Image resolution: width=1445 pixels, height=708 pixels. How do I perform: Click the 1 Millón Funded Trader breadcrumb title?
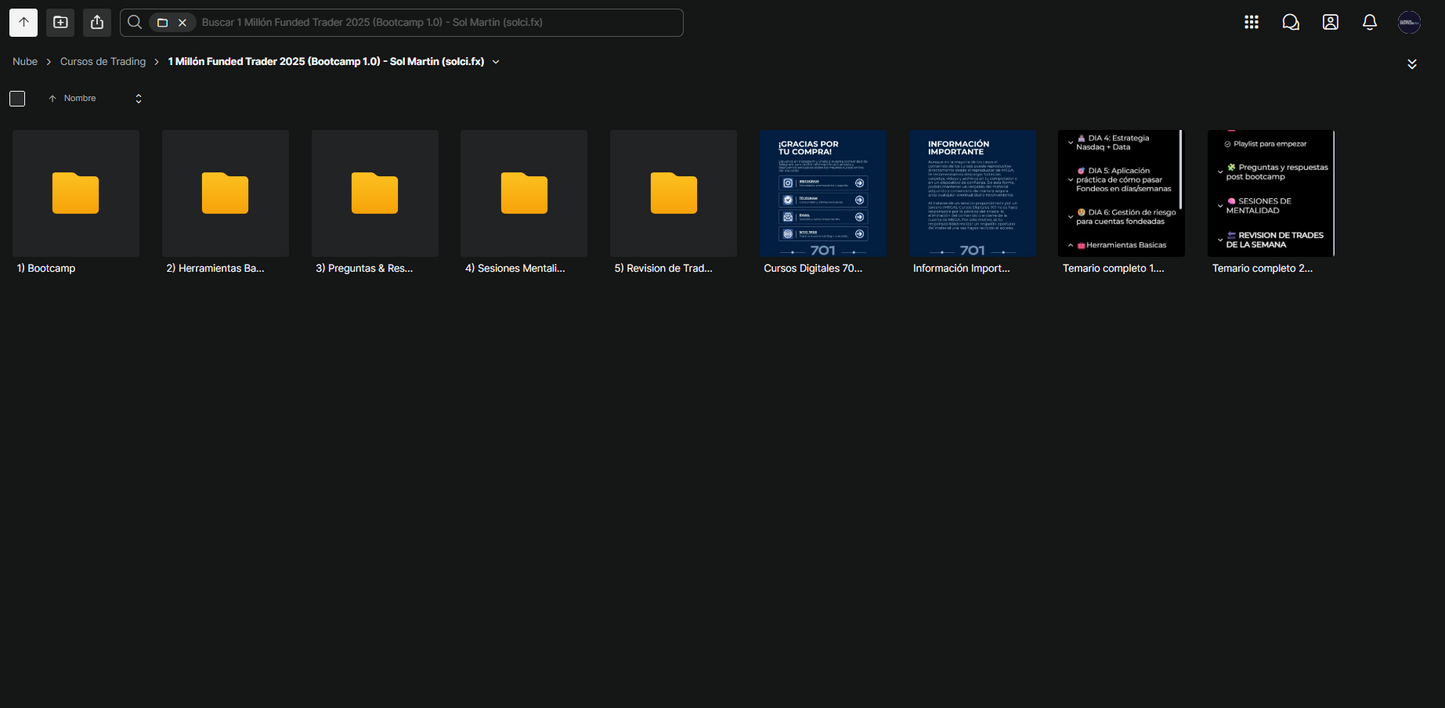point(326,62)
